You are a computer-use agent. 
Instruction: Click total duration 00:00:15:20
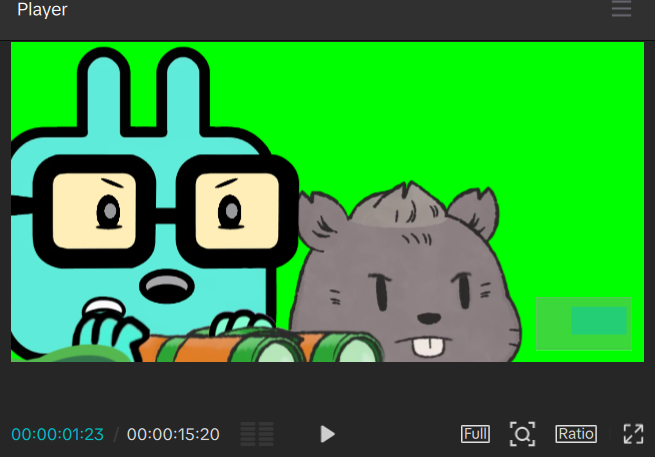pyautogui.click(x=173, y=434)
